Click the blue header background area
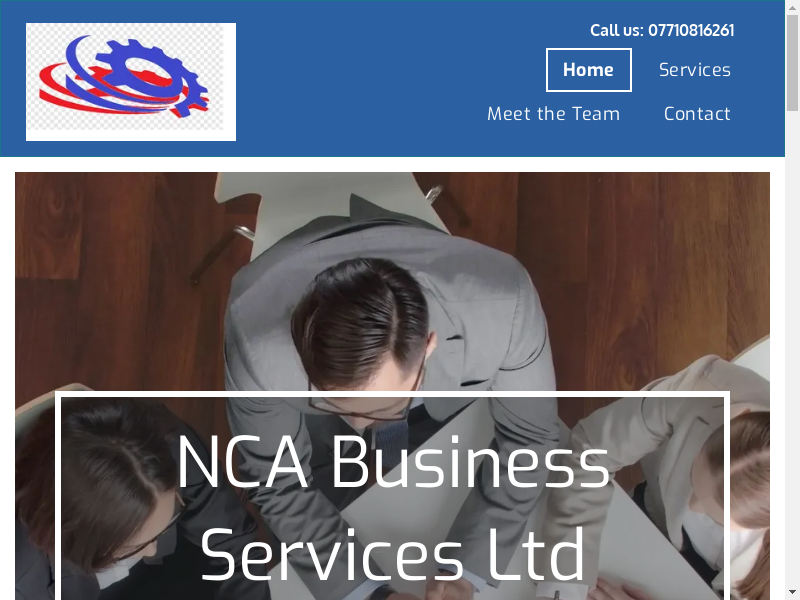This screenshot has width=800, height=600. (357, 79)
